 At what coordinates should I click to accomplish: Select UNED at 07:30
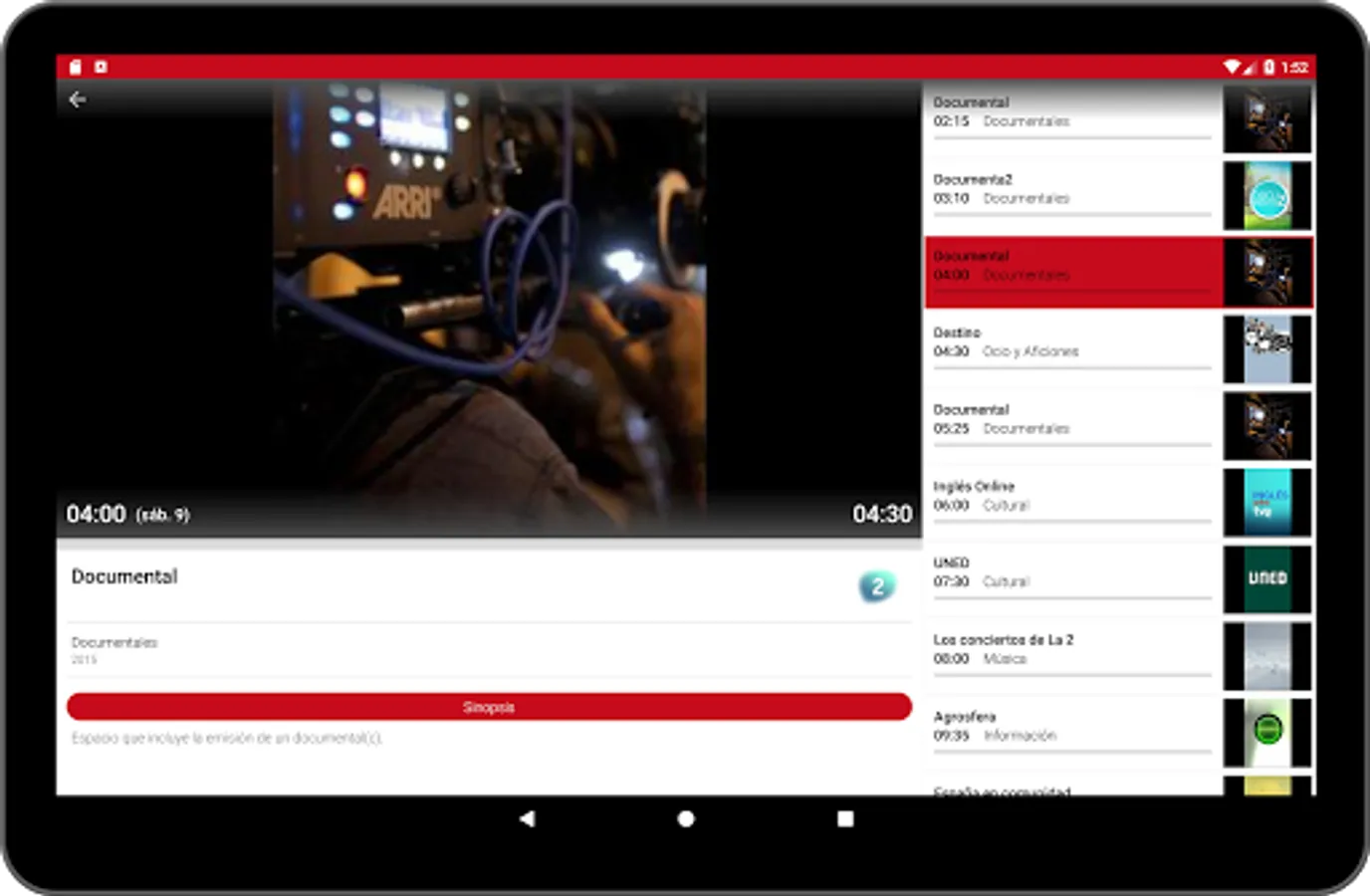1073,578
